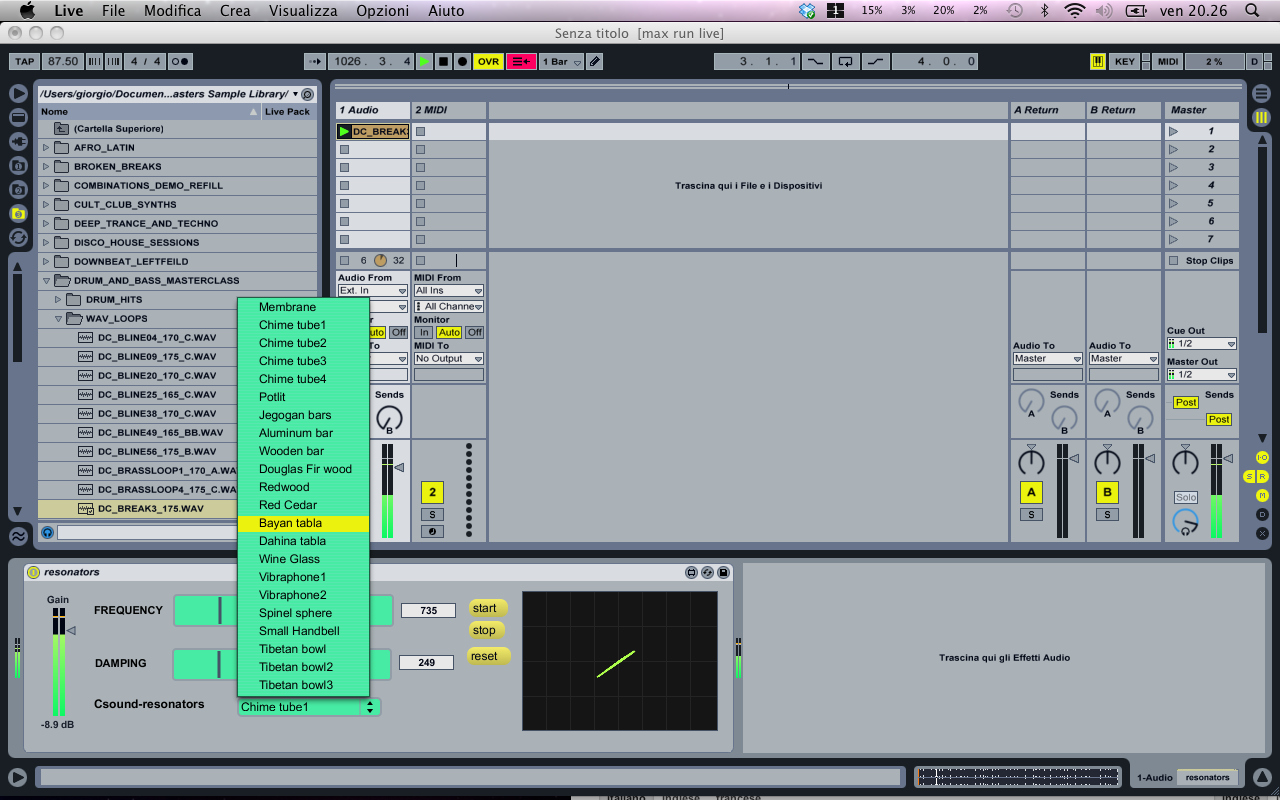Open the Spotlight search icon

1252,10
